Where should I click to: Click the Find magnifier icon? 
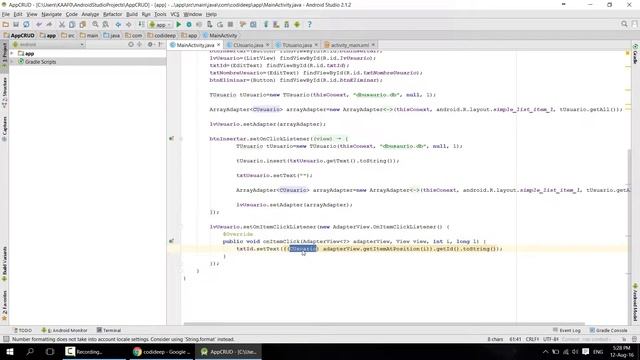pyautogui.click(x=95, y=24)
